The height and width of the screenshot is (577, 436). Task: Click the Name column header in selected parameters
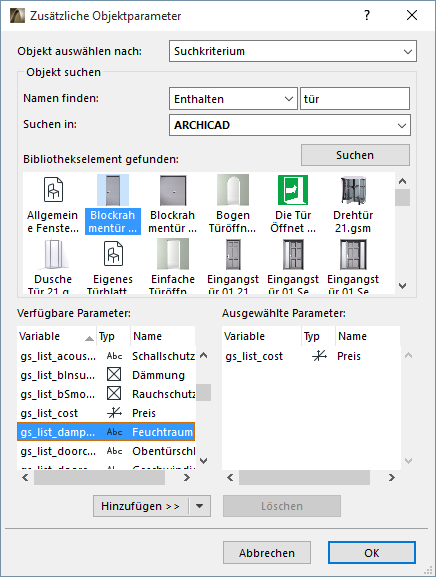tap(368, 336)
